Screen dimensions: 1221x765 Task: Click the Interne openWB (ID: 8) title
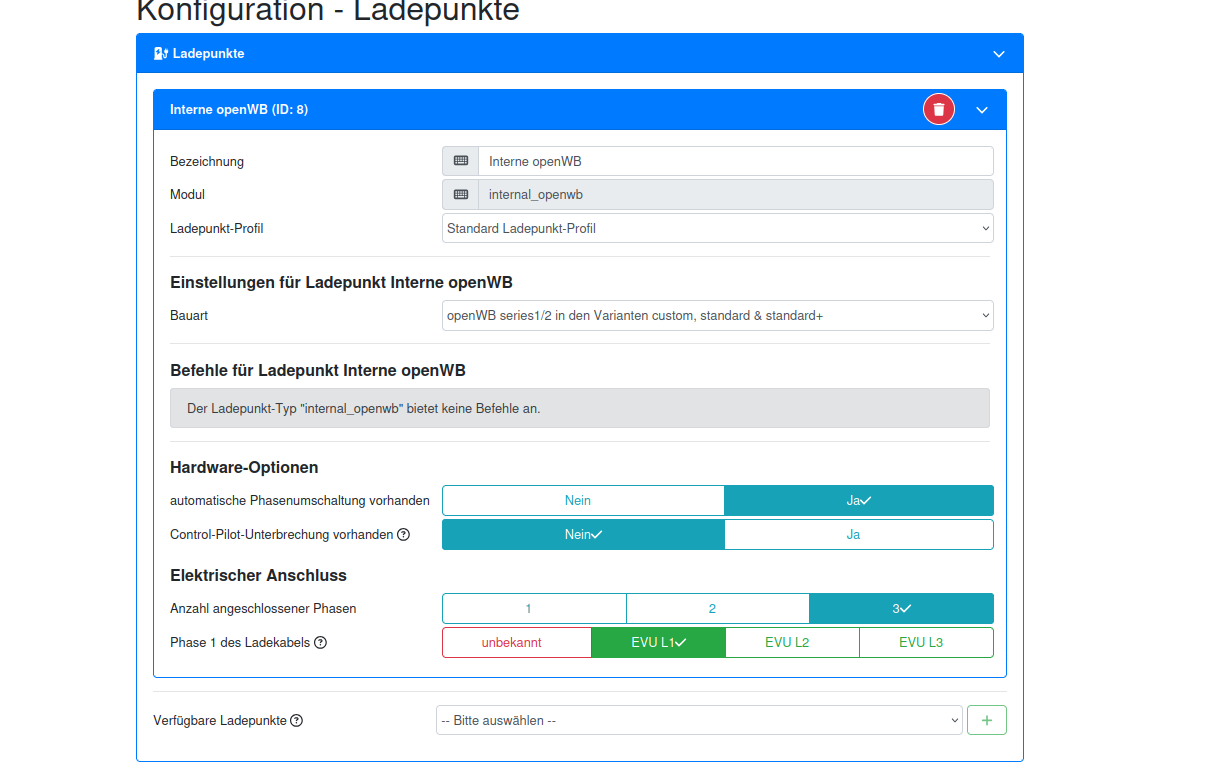[239, 110]
